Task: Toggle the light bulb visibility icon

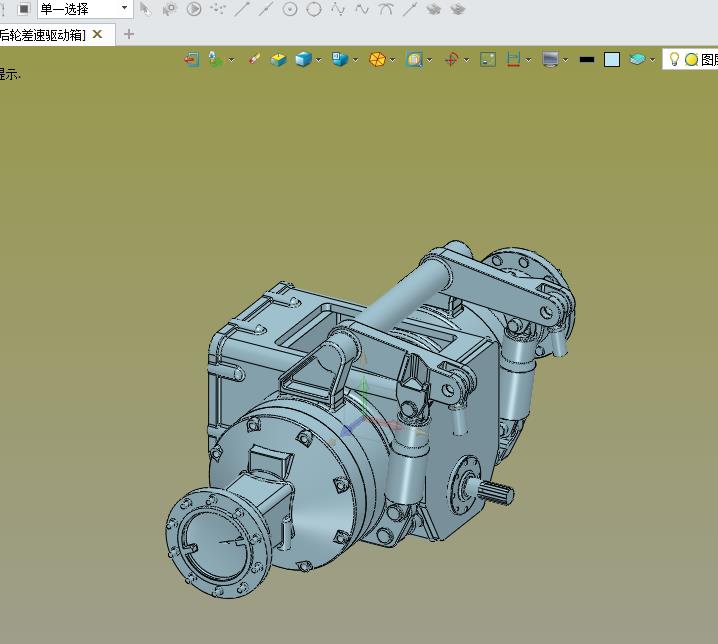Action: [675, 60]
